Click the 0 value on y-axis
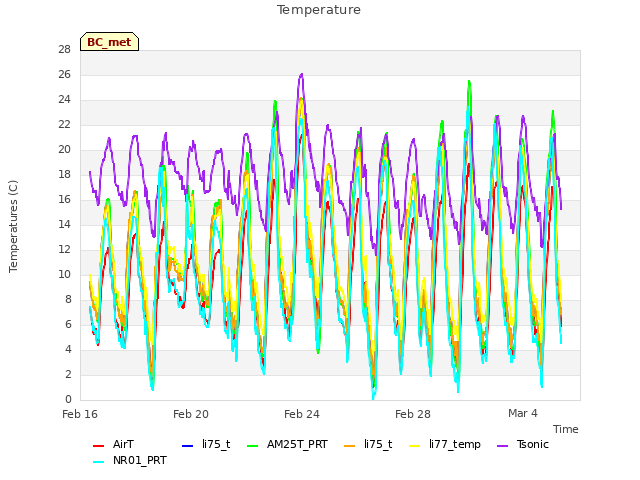Viewport: 640px width, 480px height. coord(68,399)
